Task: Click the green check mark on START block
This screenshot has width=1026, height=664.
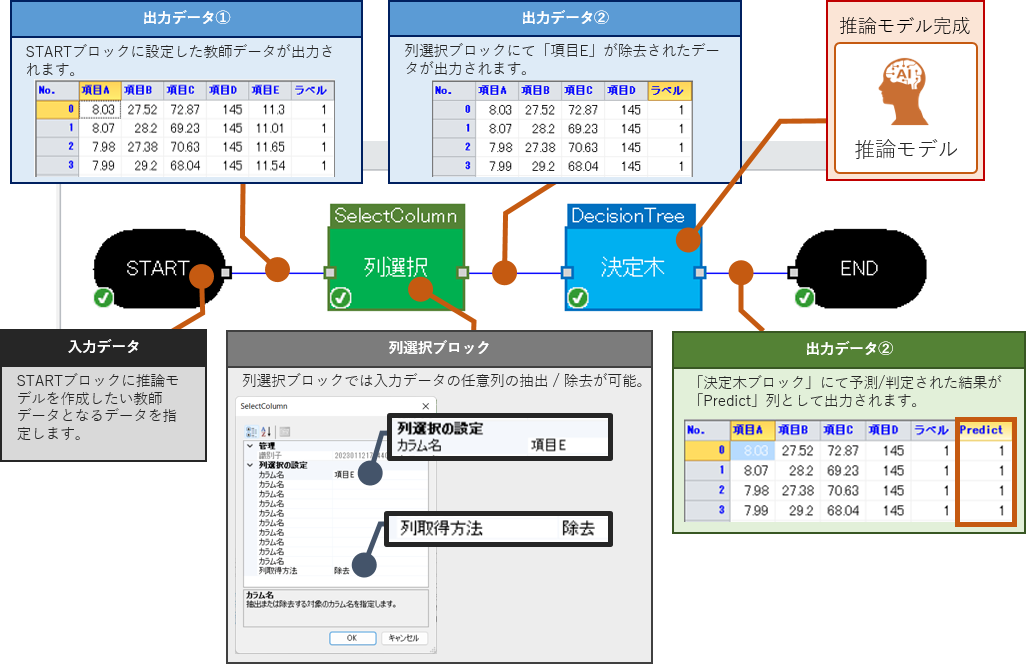Action: [103, 298]
